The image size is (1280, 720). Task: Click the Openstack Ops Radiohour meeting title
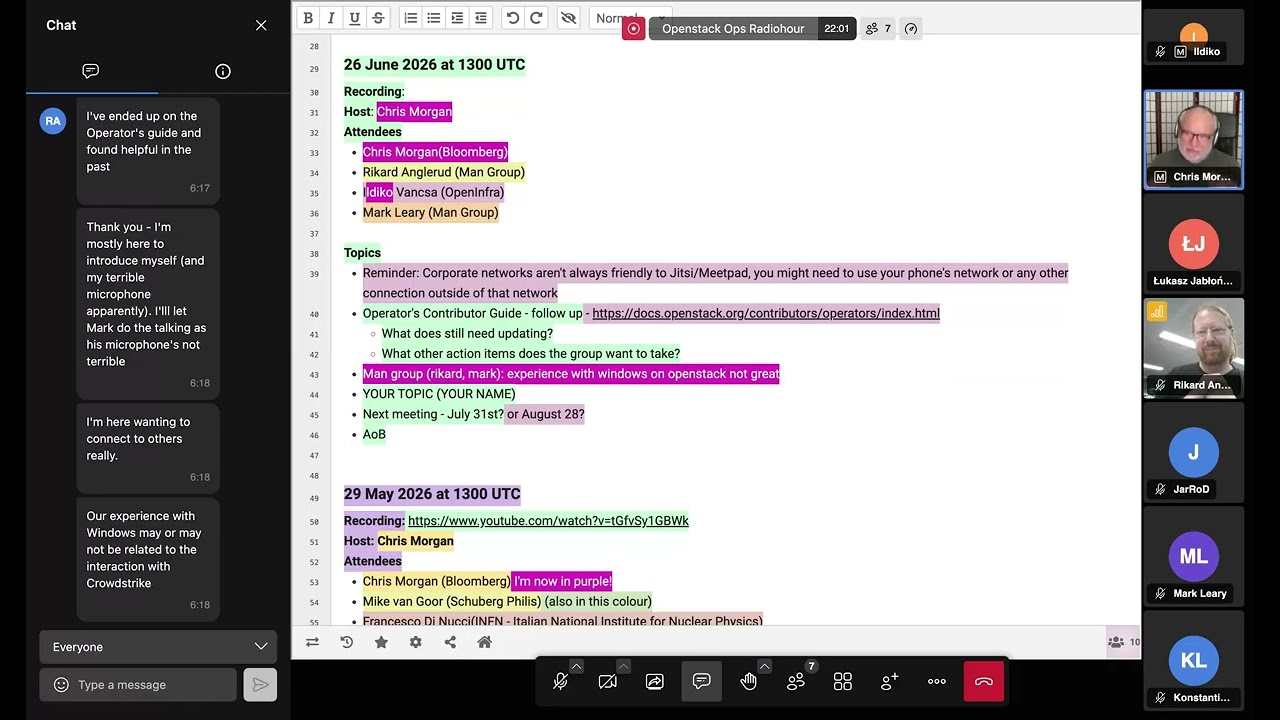733,29
